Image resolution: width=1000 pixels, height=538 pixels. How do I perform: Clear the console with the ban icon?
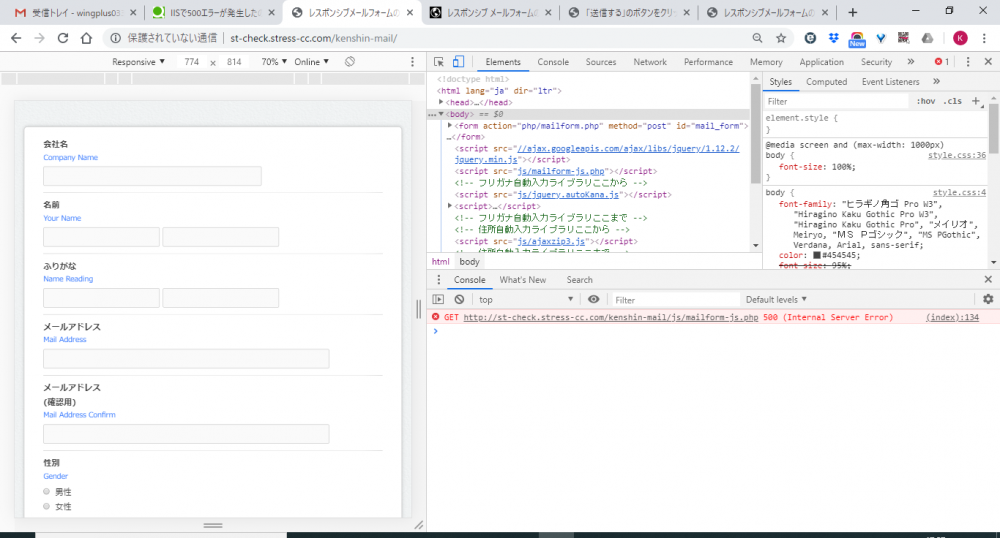(x=459, y=300)
